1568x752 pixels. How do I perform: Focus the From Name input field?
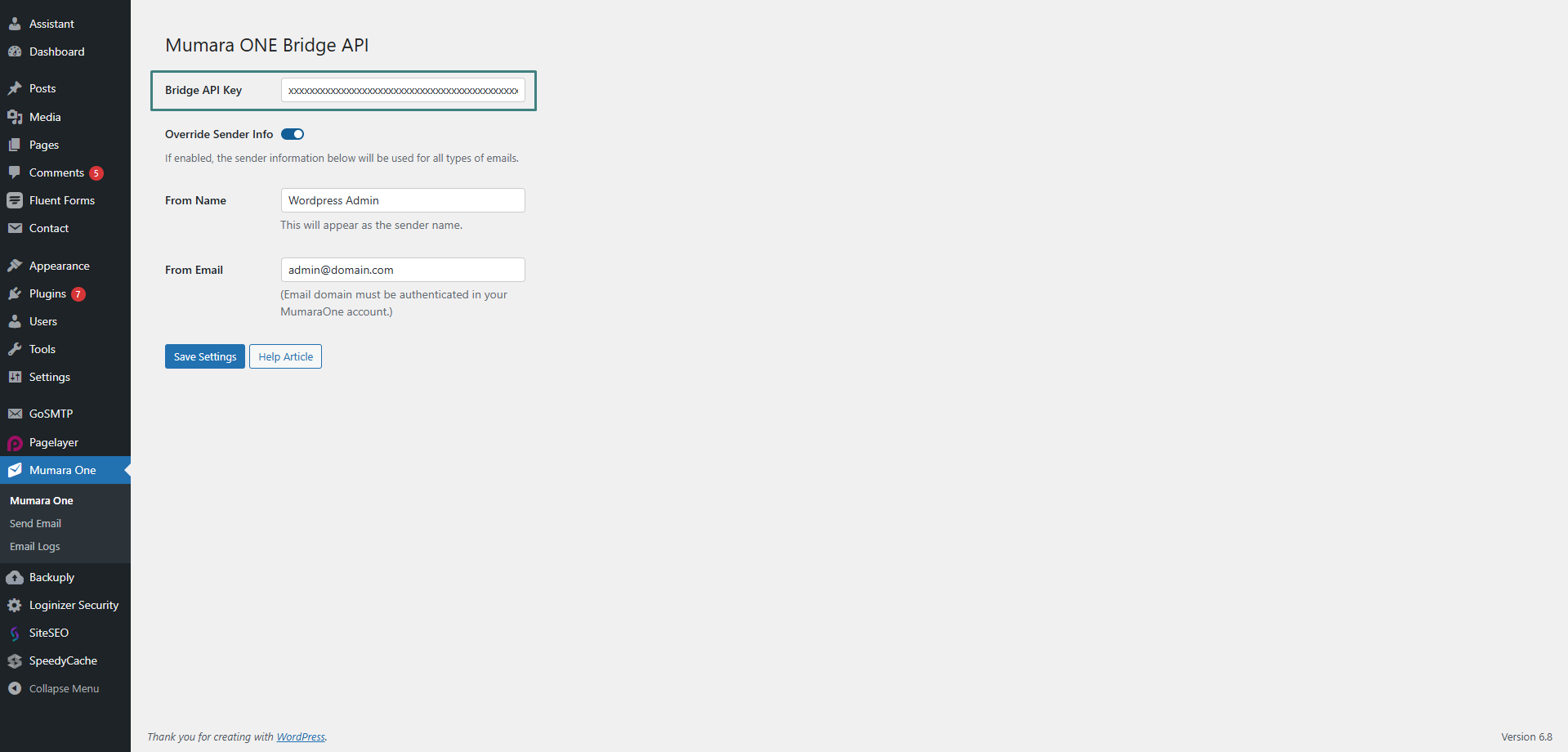point(403,200)
